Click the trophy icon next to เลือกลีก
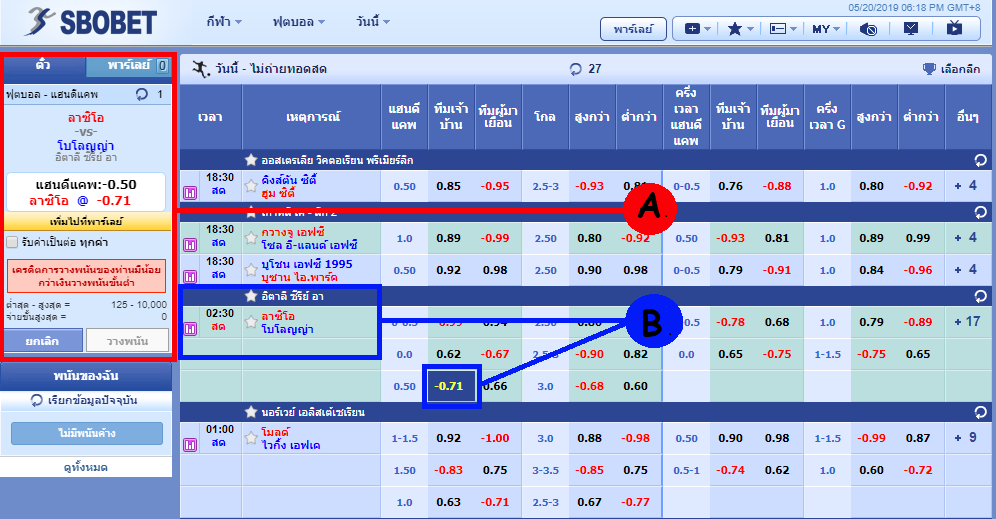Image resolution: width=996 pixels, height=519 pixels. click(929, 69)
